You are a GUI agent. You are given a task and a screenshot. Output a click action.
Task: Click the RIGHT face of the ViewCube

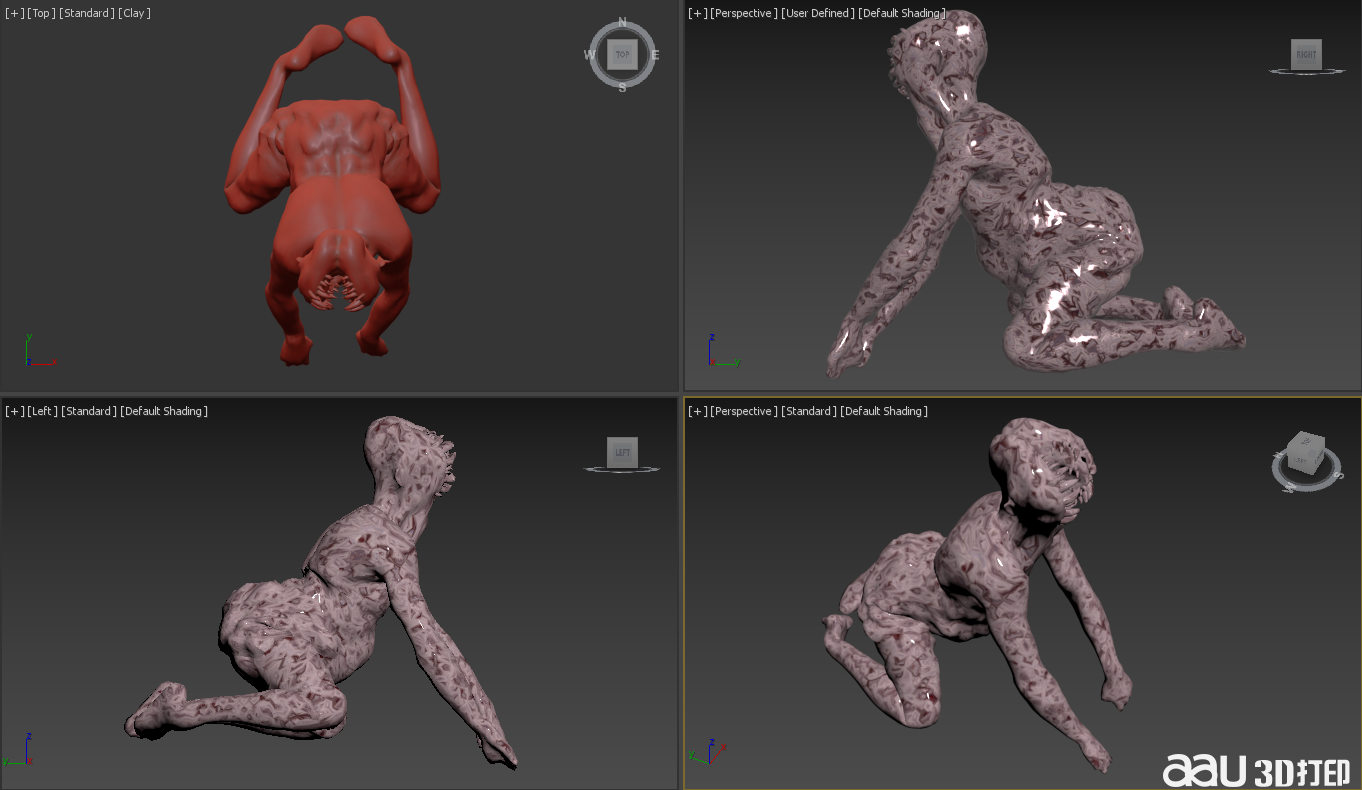coord(1306,55)
